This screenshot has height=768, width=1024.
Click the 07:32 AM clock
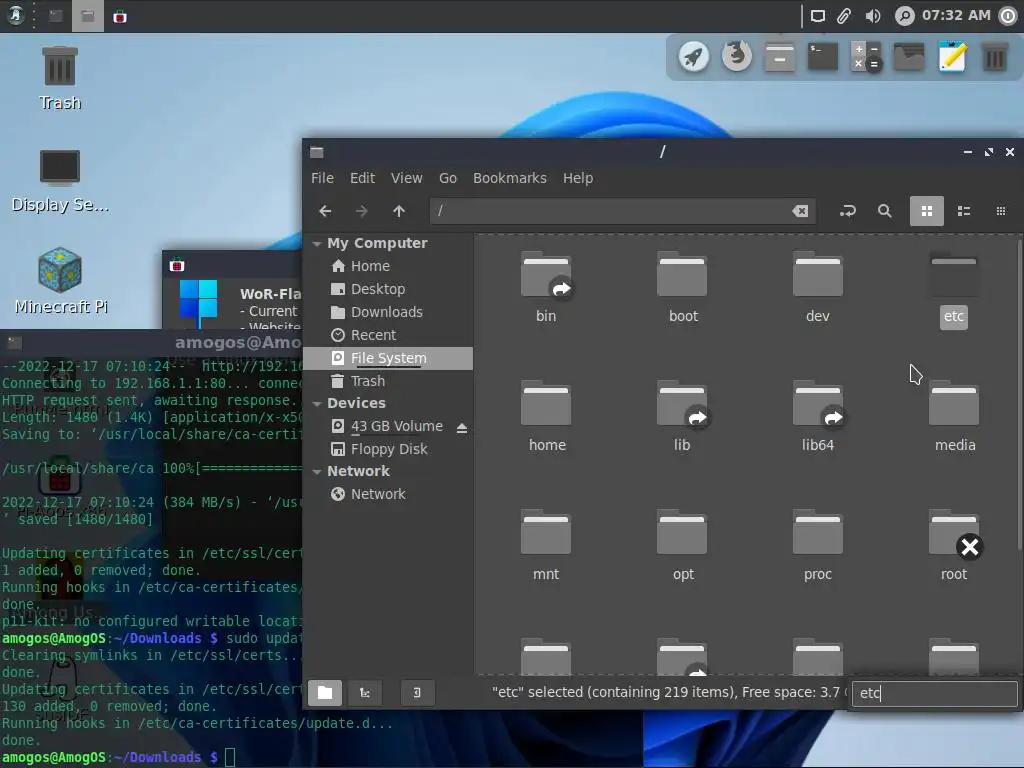click(956, 15)
